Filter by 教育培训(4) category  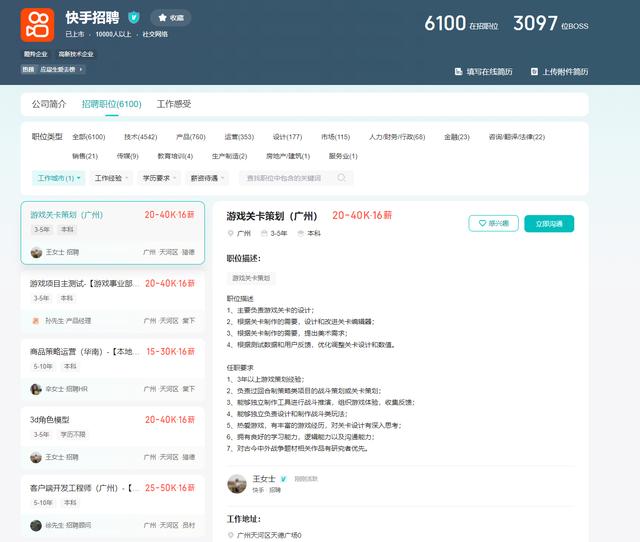click(175, 156)
